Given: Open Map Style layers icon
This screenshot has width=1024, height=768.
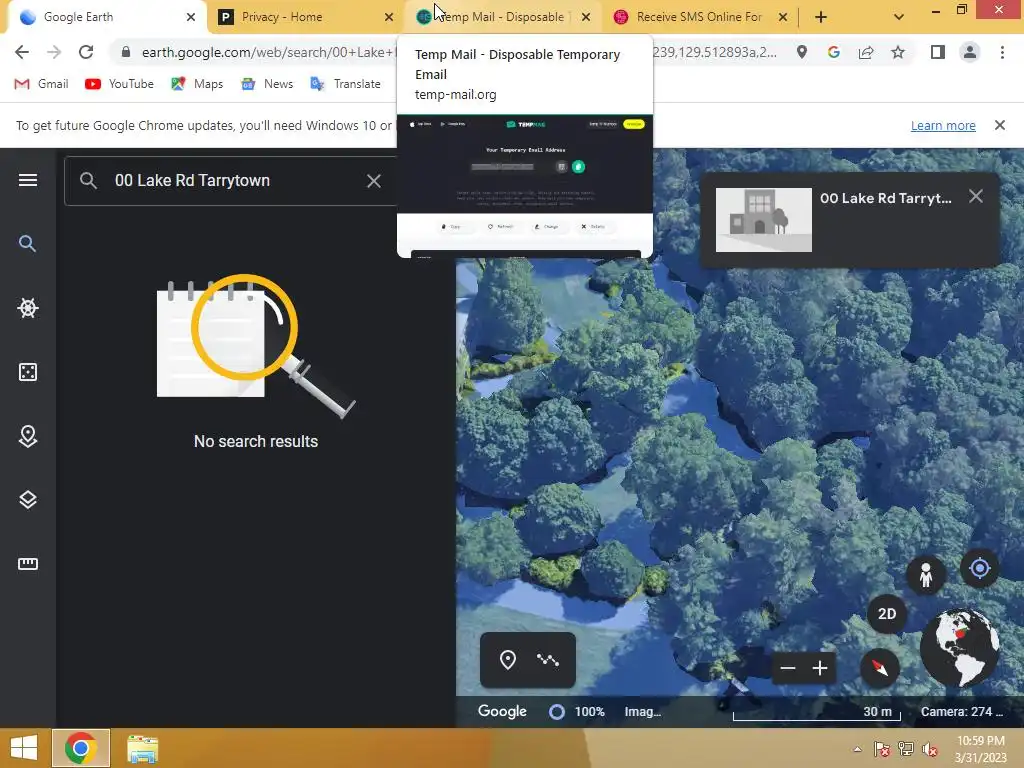Looking at the screenshot, I should (x=27, y=500).
